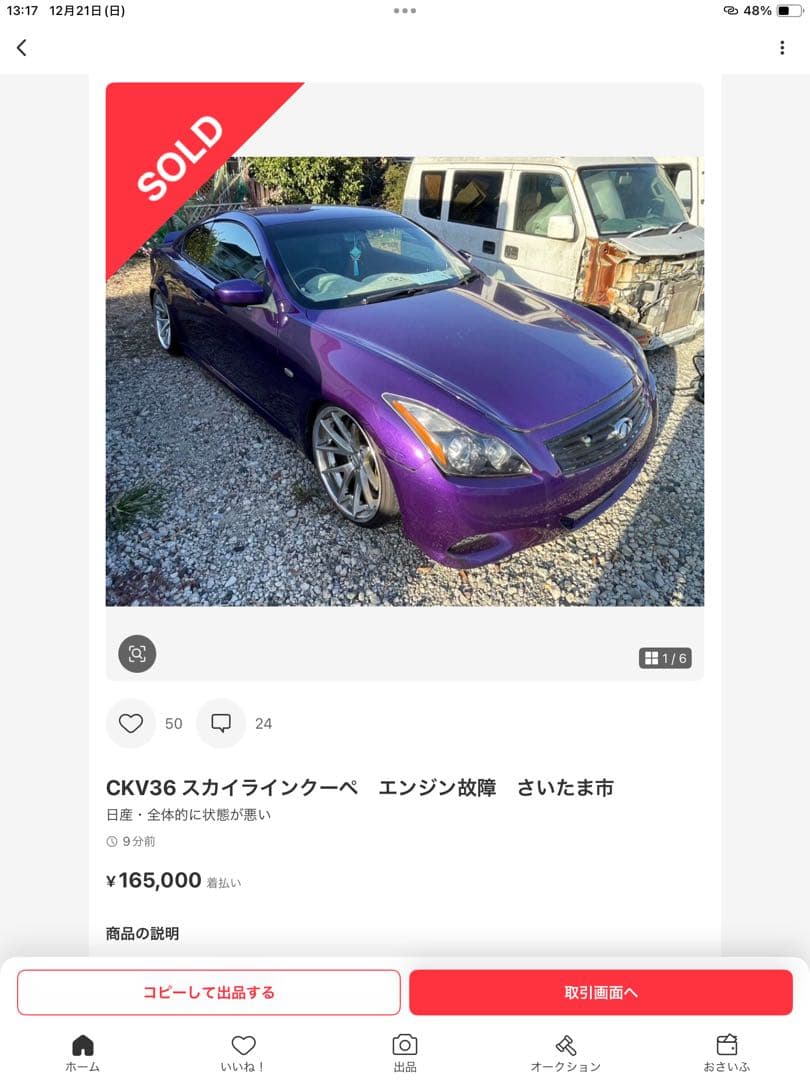Tap the three-dot multitasking indicator at top
Viewport: 810px width, 1080px height.
click(x=405, y=10)
